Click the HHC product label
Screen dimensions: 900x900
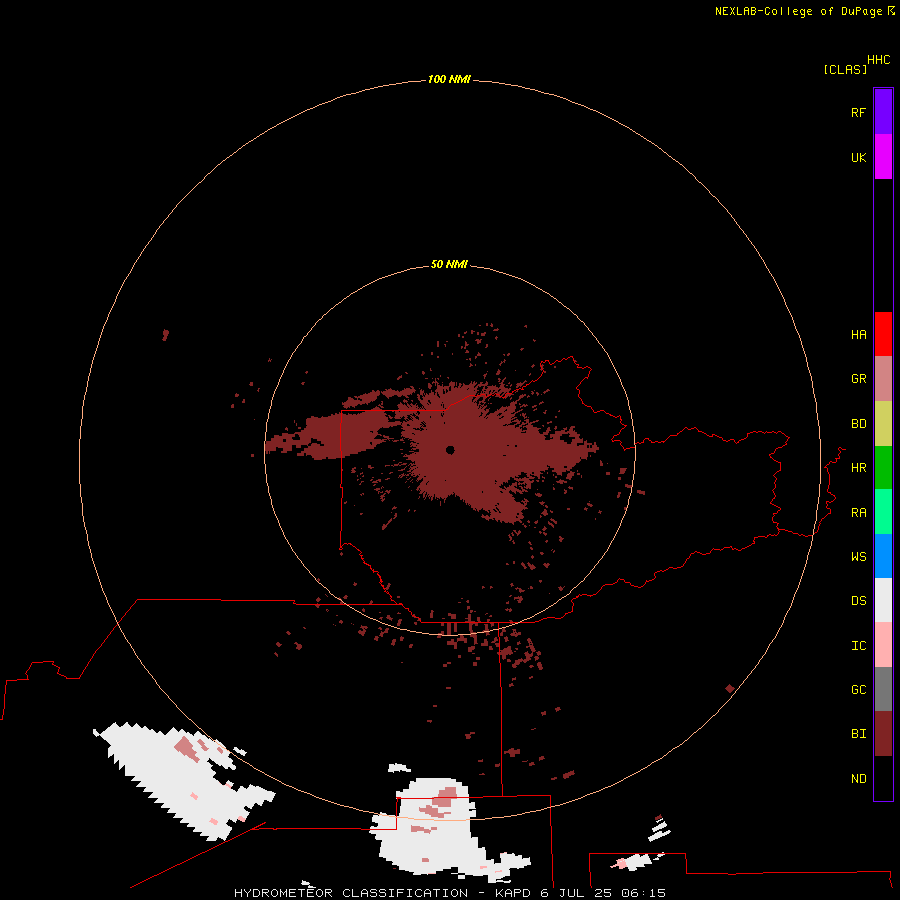pyautogui.click(x=878, y=60)
